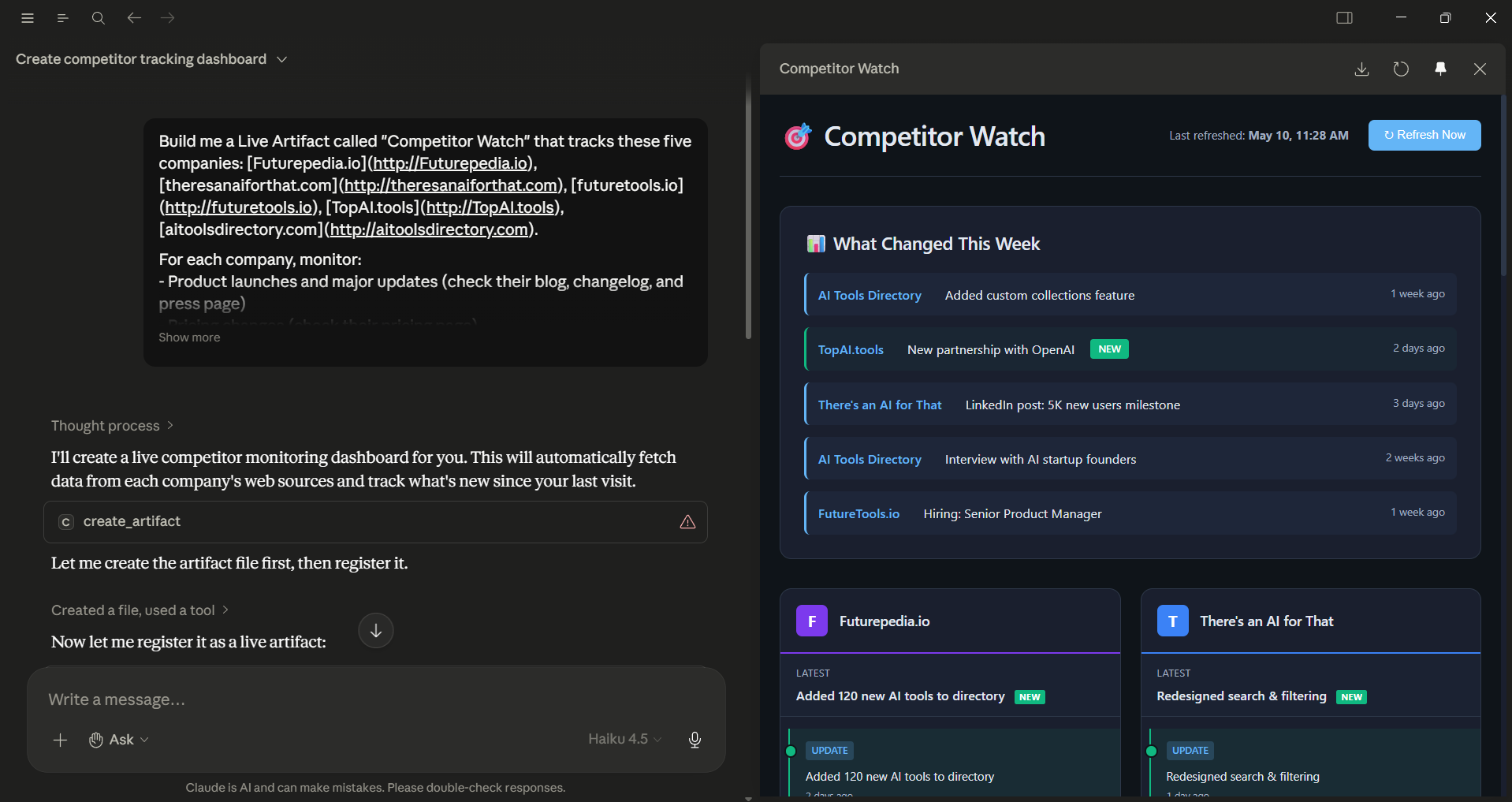Image resolution: width=1512 pixels, height=802 pixels.
Task: Open the futuretools.io link in prompt
Action: click(239, 207)
